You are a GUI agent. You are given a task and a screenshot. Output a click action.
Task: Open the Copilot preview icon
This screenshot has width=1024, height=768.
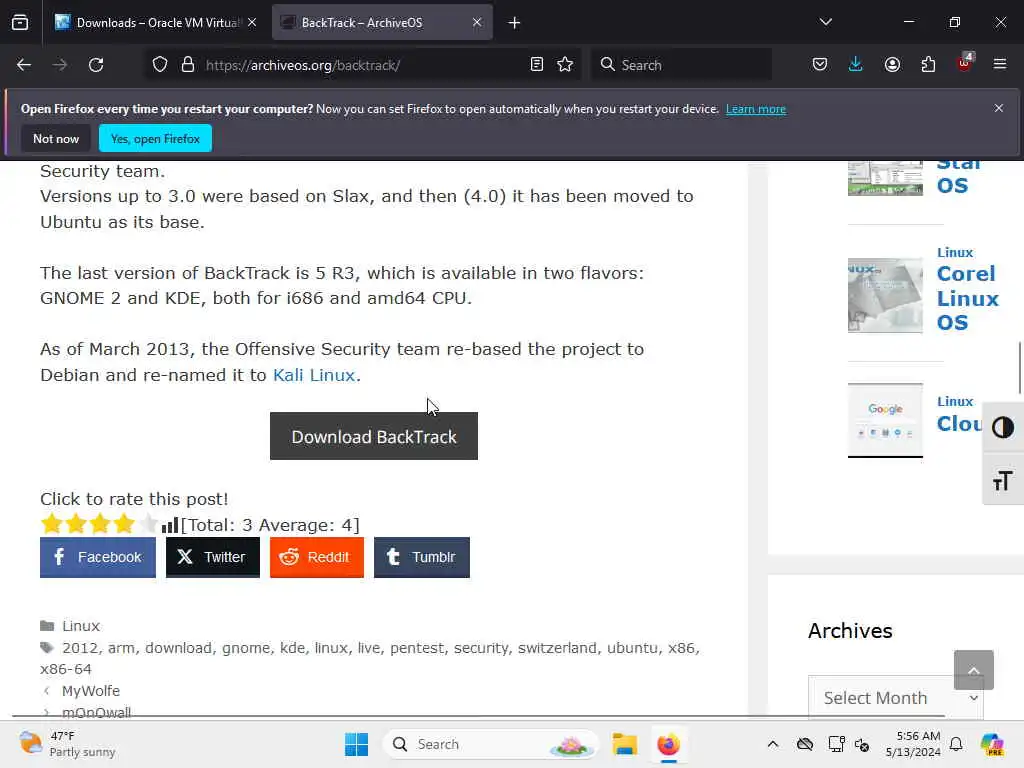tap(992, 744)
